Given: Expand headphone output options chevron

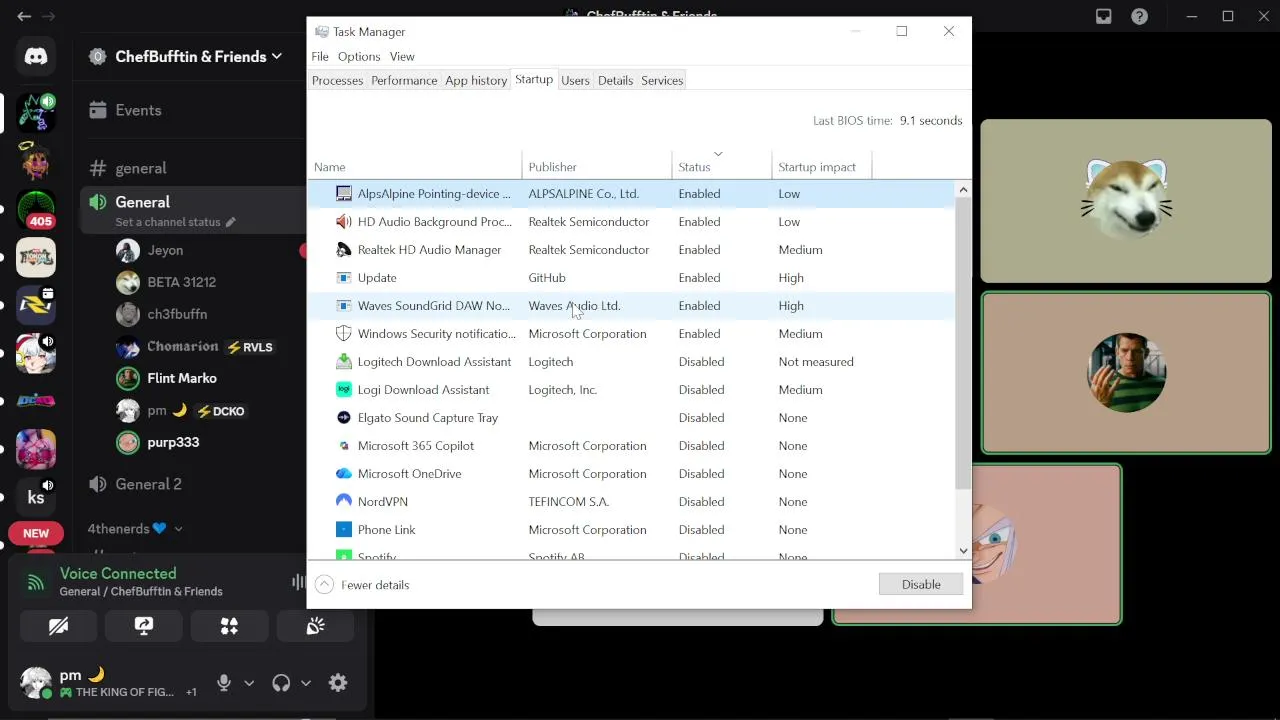Looking at the screenshot, I should 306,683.
